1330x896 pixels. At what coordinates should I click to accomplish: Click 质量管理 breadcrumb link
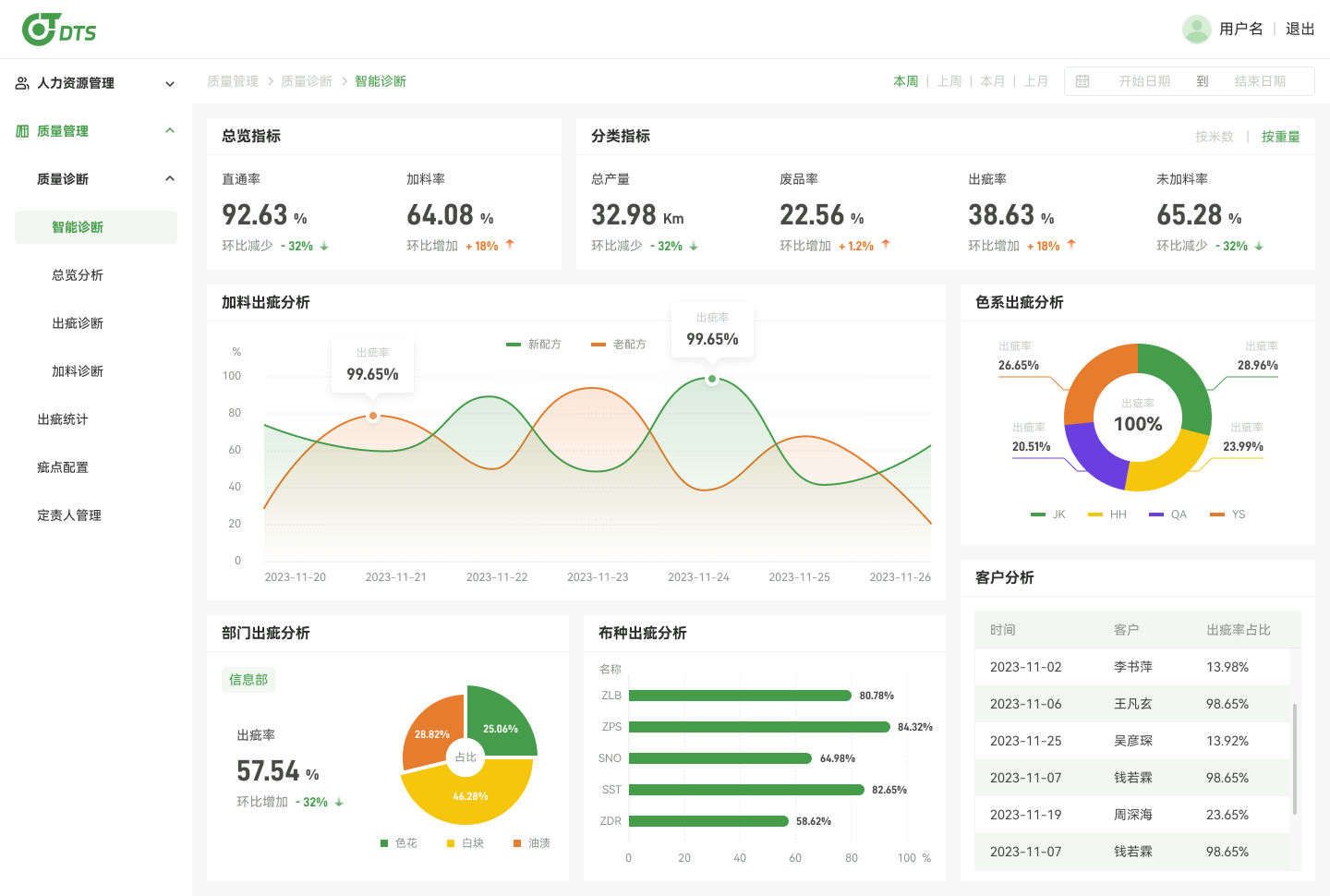[x=233, y=81]
